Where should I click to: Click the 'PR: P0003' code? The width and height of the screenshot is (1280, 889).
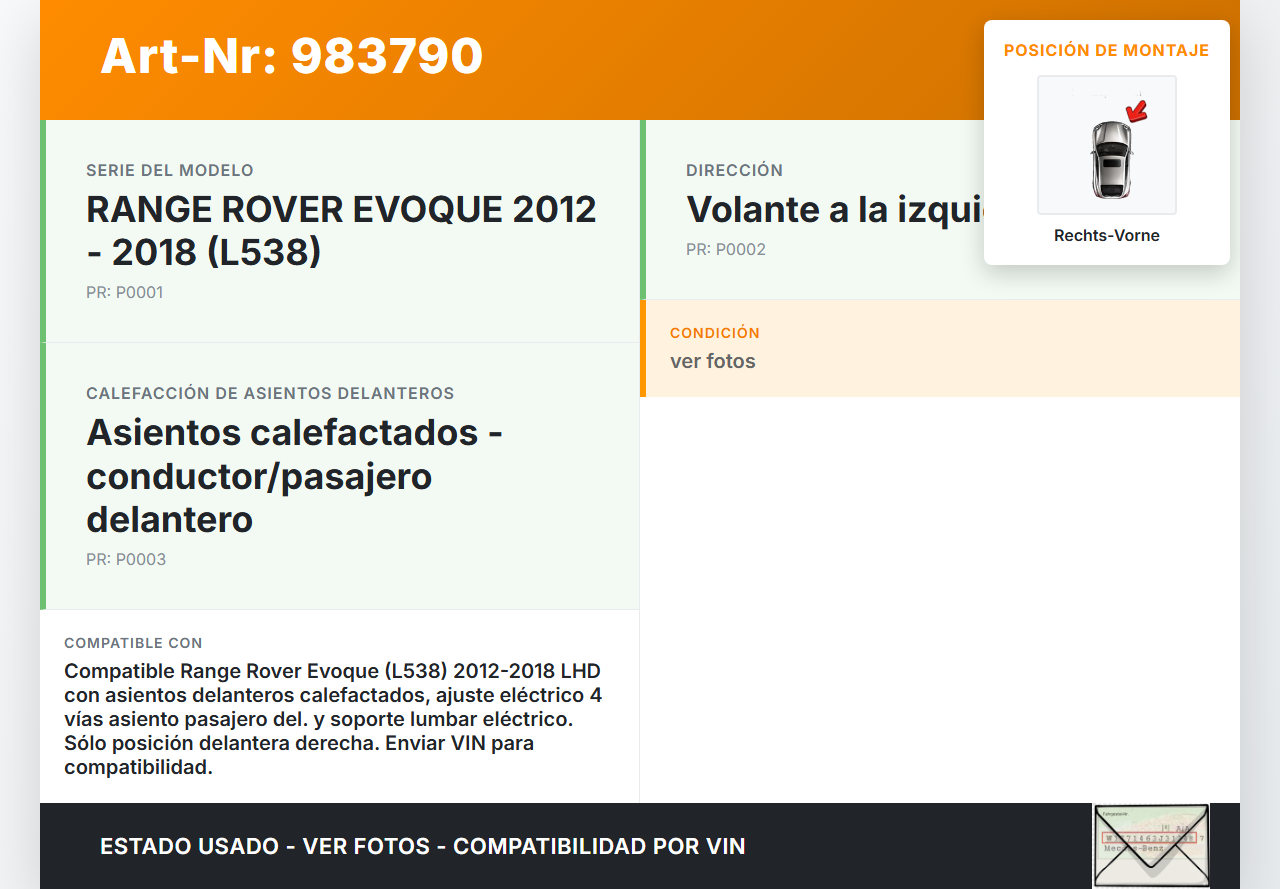point(126,560)
